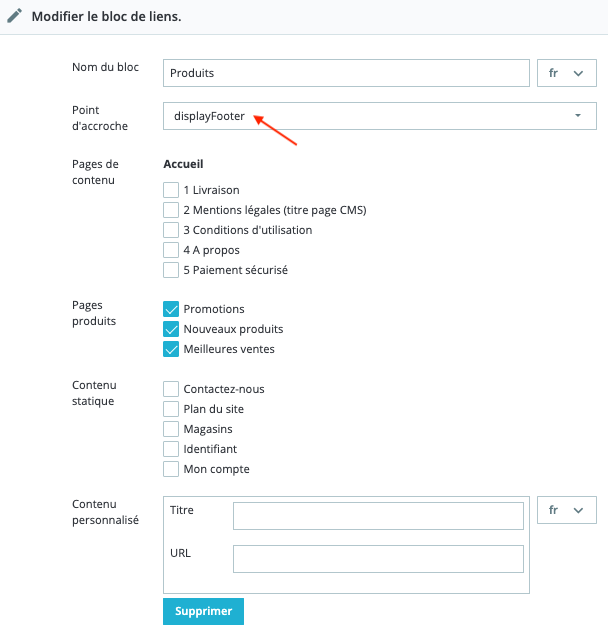This screenshot has height=636, width=608.
Task: Enable 2 Mentions légales checkbox
Action: pyautogui.click(x=171, y=210)
